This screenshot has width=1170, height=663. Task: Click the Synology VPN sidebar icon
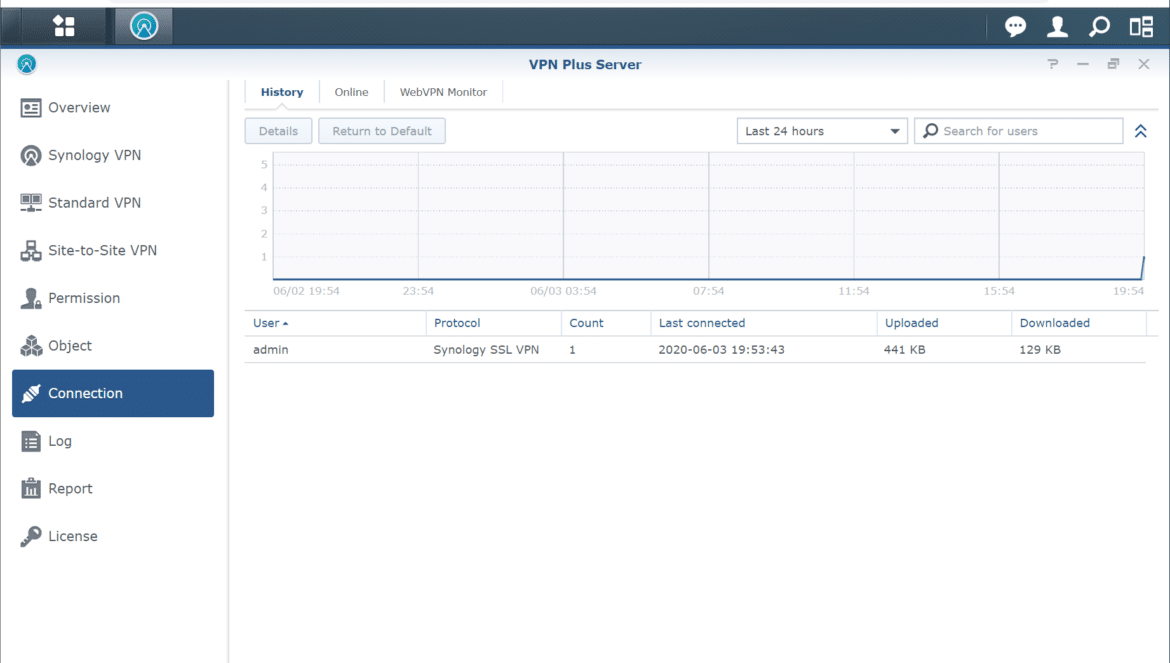pos(31,155)
